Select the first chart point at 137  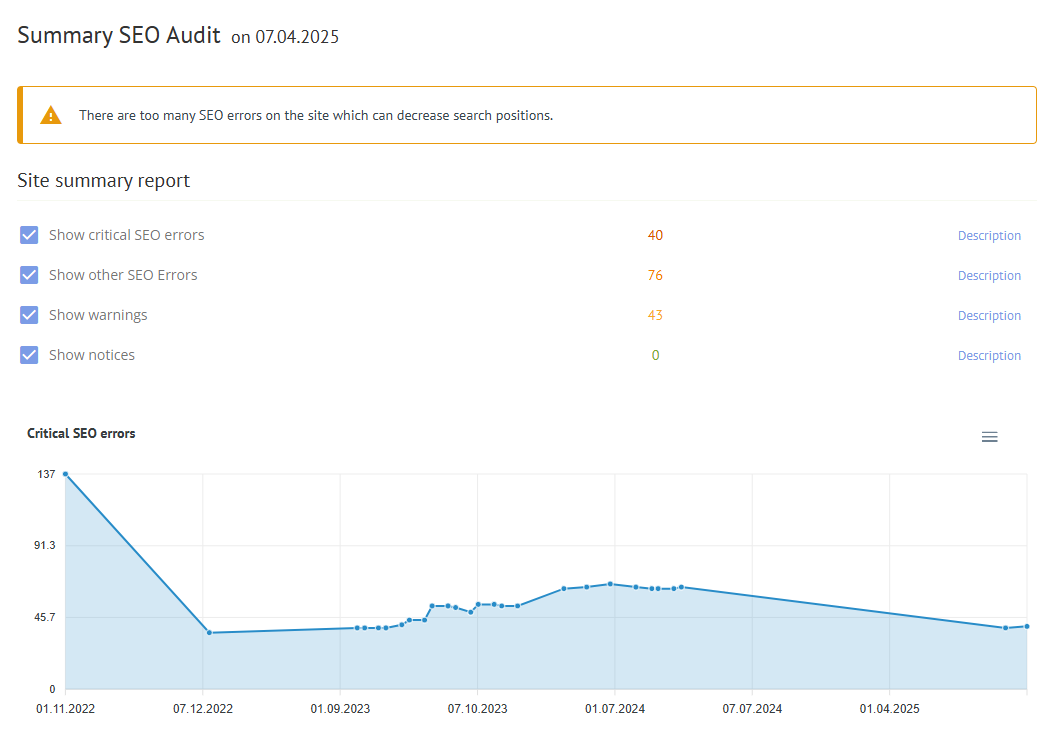(66, 474)
